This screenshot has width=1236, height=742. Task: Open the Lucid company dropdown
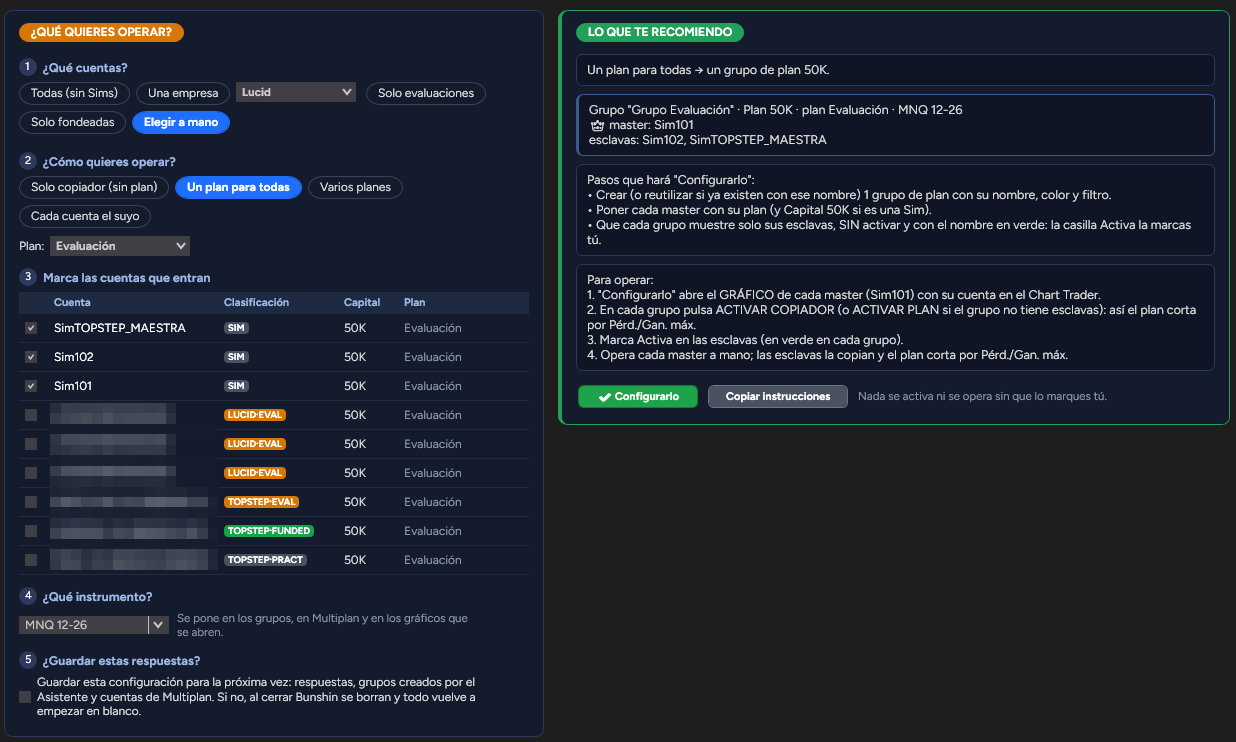[x=296, y=92]
